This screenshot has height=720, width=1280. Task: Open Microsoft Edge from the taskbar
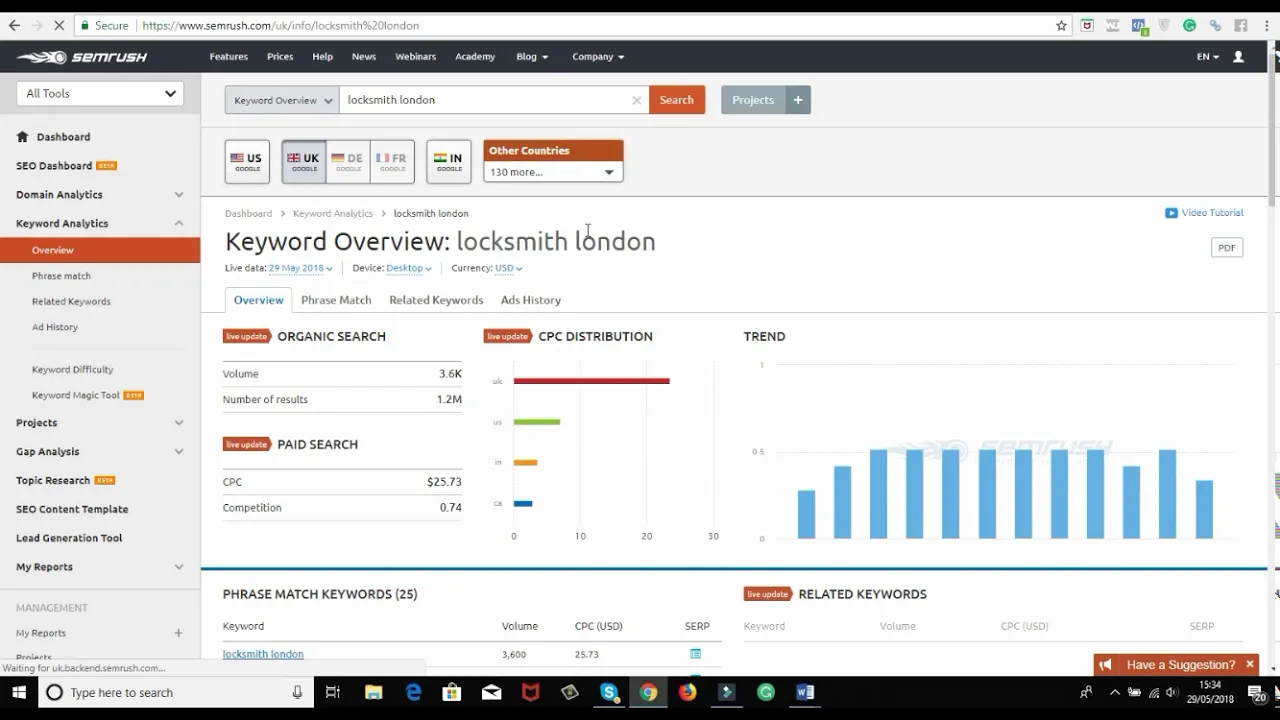(x=413, y=692)
